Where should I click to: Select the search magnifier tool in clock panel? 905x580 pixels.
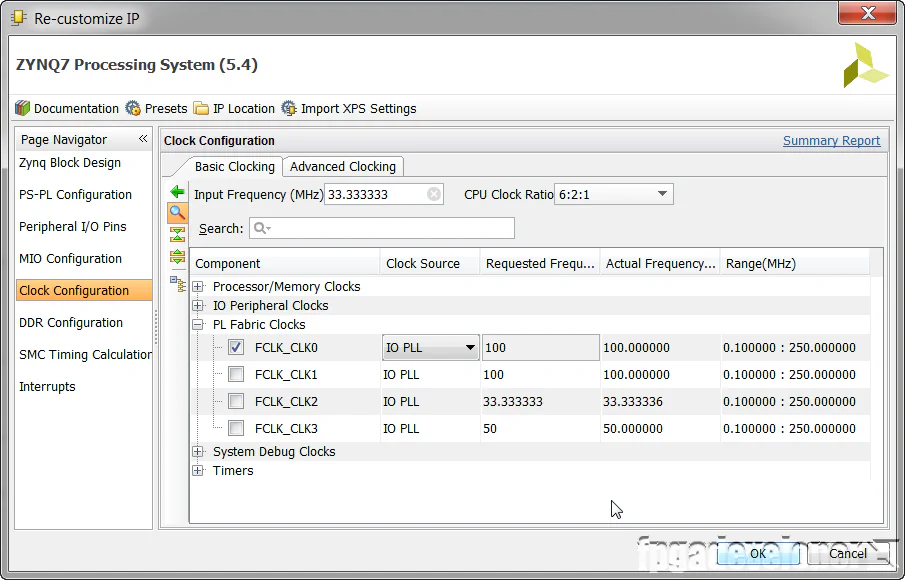pos(178,212)
